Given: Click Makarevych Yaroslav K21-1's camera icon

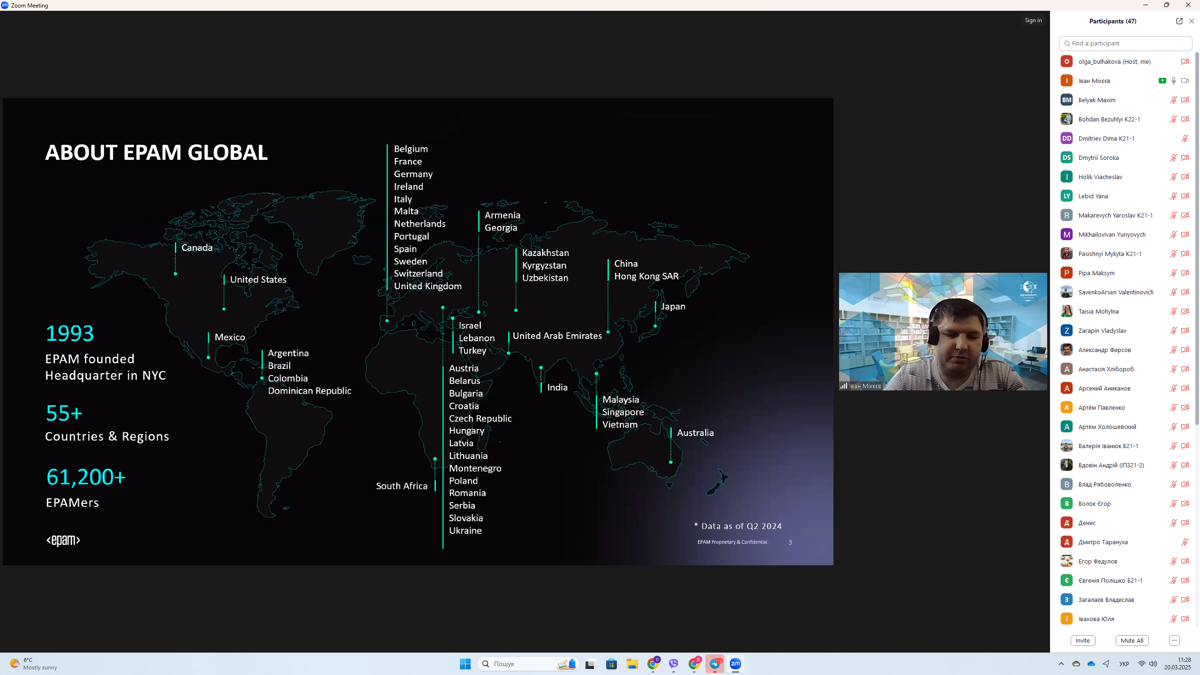Looking at the screenshot, I should pos(1185,215).
